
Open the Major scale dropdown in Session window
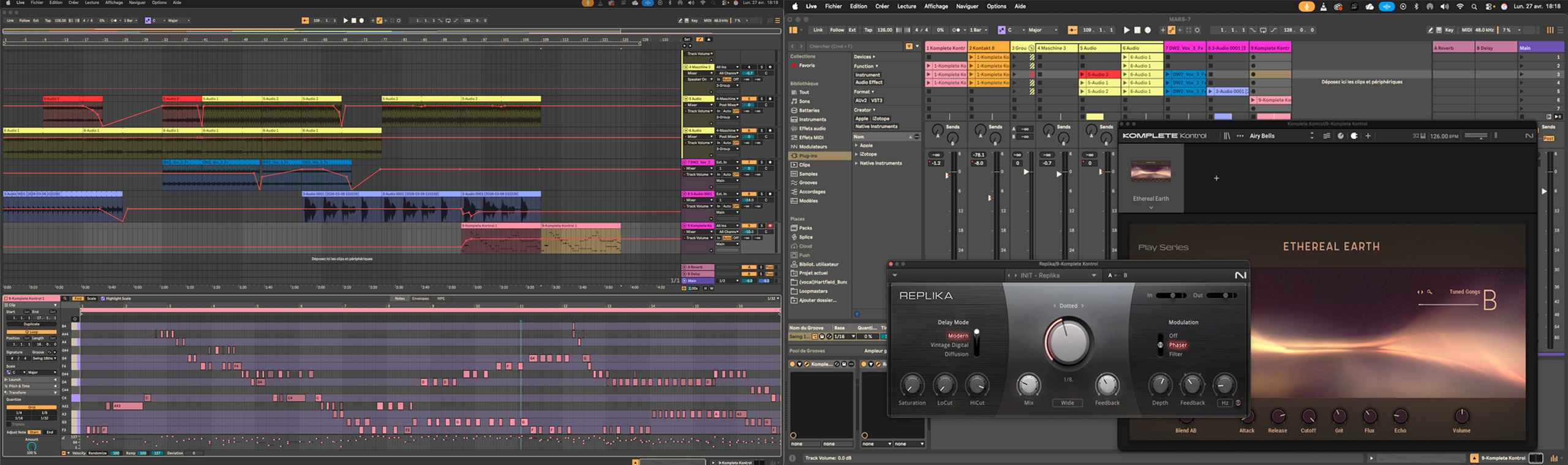coord(1044,30)
